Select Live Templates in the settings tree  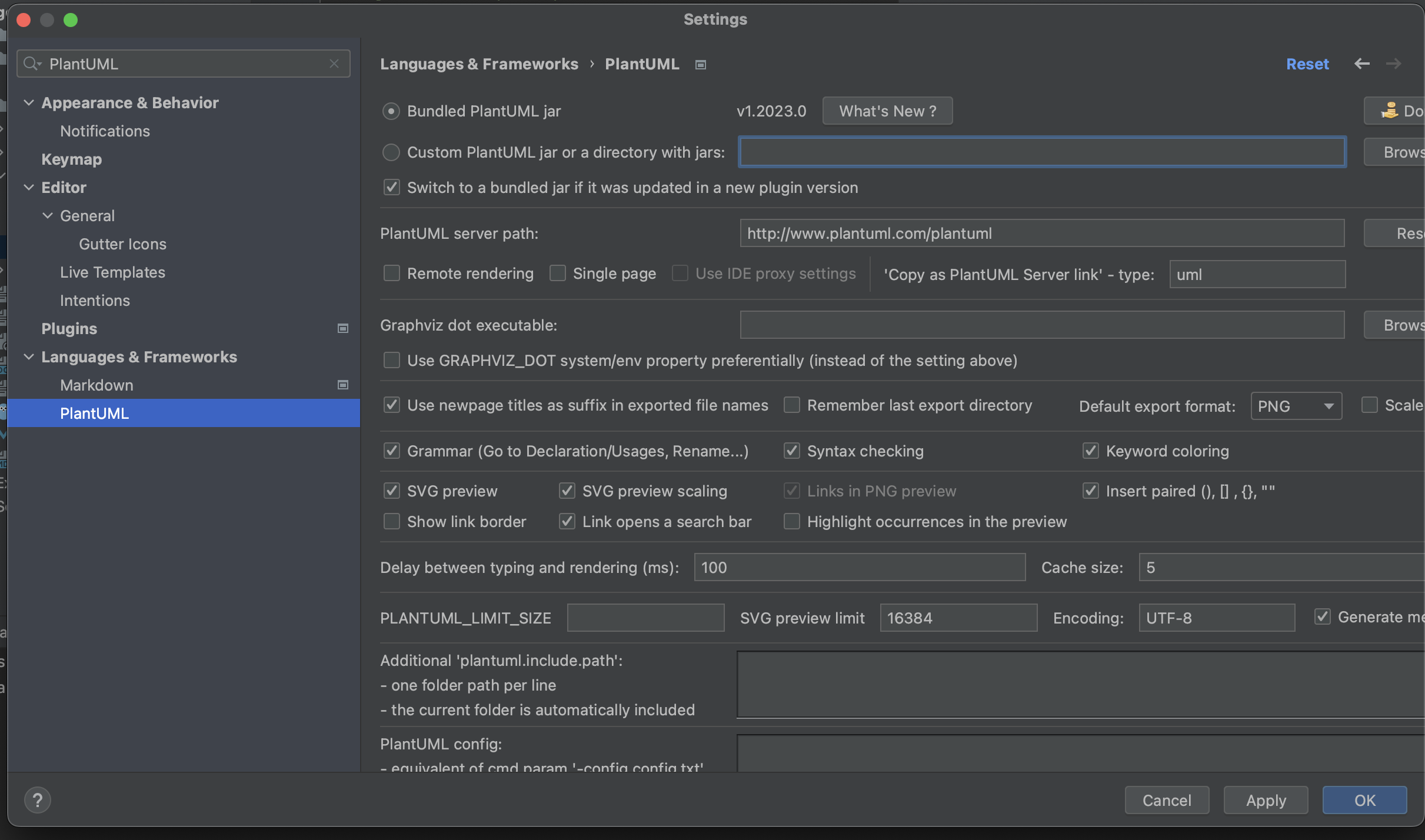tap(112, 272)
